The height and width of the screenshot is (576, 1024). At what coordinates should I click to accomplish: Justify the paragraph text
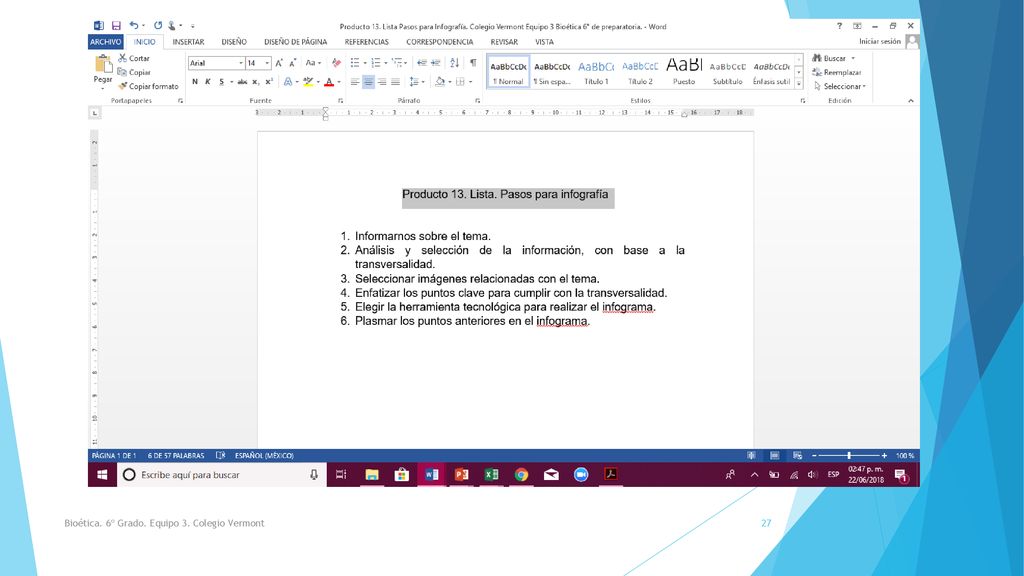click(396, 82)
